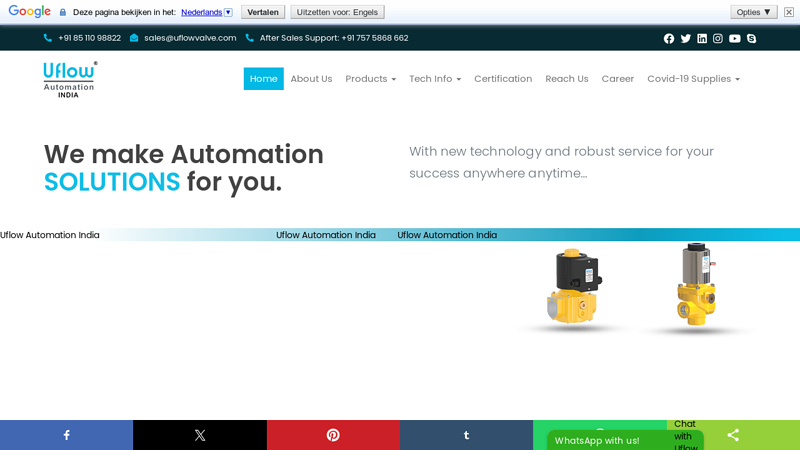Screen dimensions: 800x450
Task: Open the Nederlands language dropdown
Action: click(x=207, y=12)
